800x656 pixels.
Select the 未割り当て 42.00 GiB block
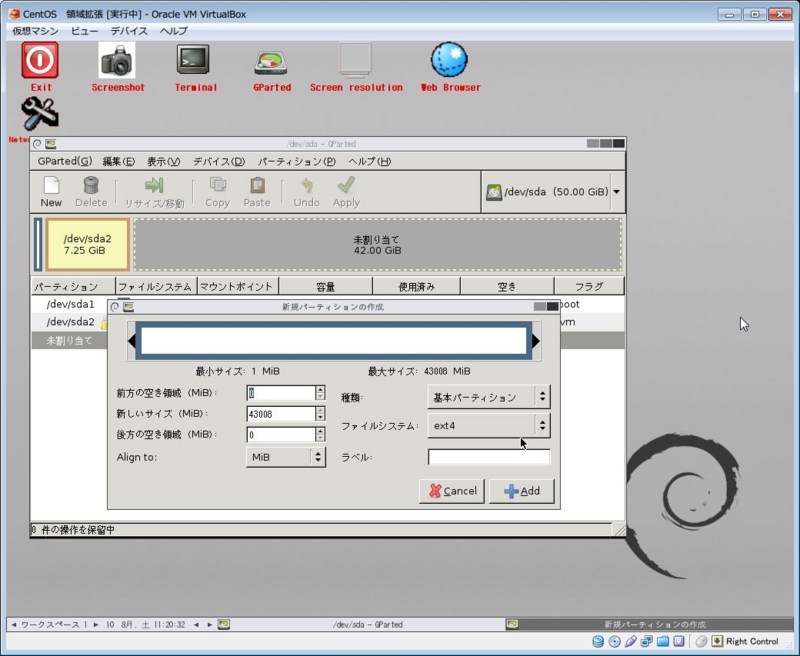point(378,244)
